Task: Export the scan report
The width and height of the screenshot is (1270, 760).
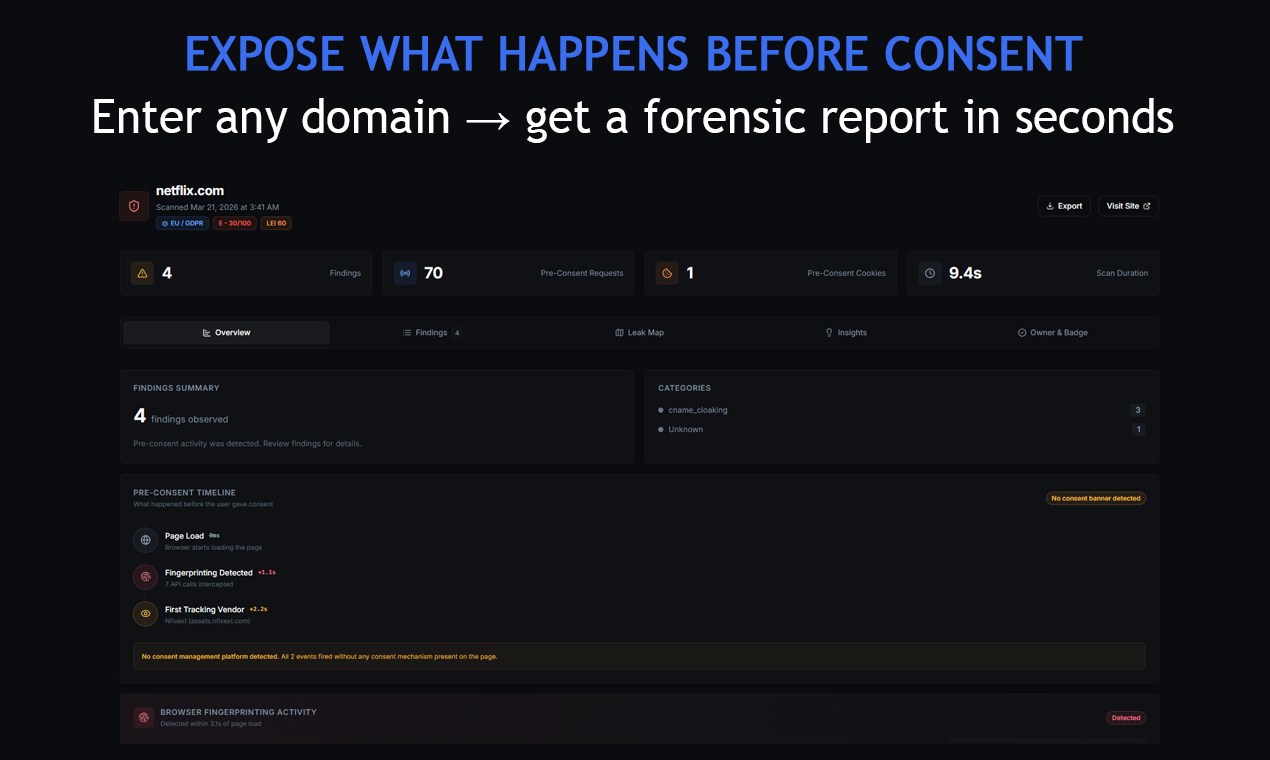Action: click(1064, 206)
